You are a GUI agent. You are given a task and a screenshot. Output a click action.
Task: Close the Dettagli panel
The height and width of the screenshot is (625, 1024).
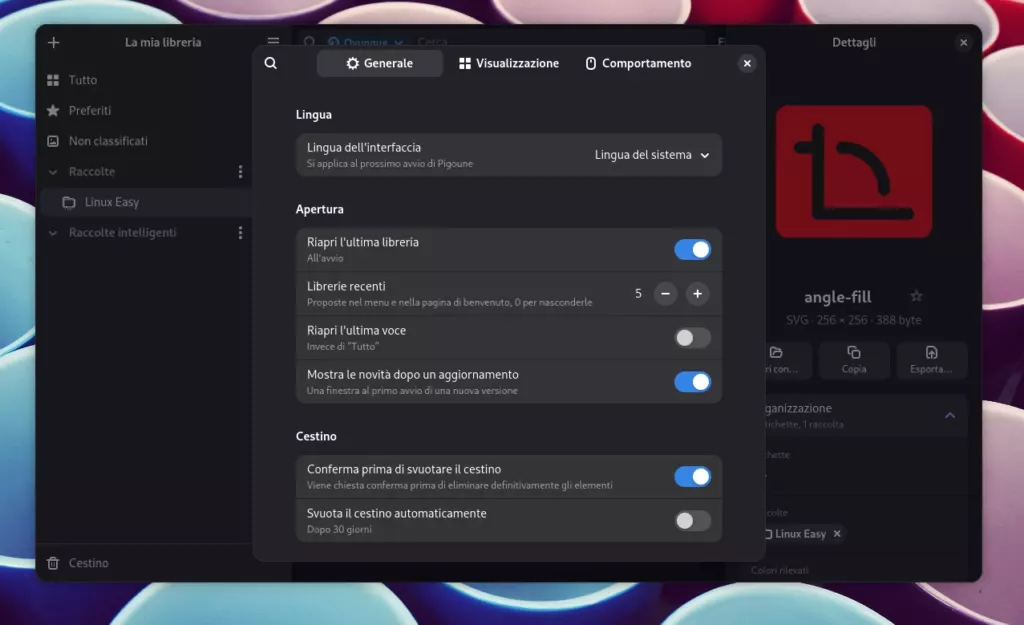[x=963, y=42]
